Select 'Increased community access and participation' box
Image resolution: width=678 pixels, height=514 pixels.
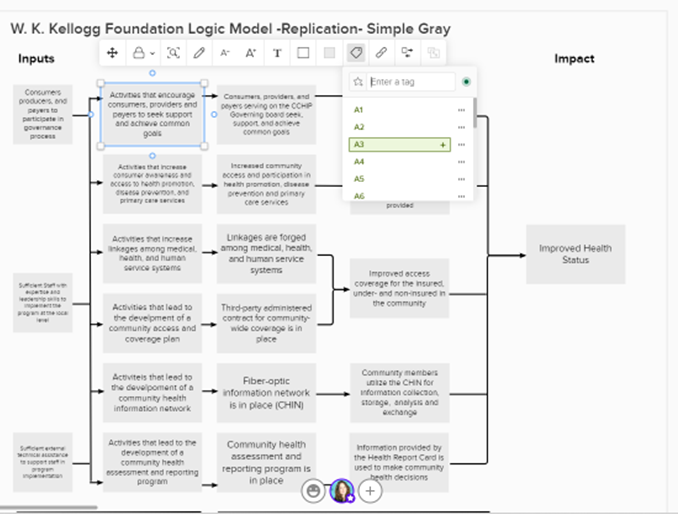(x=266, y=184)
